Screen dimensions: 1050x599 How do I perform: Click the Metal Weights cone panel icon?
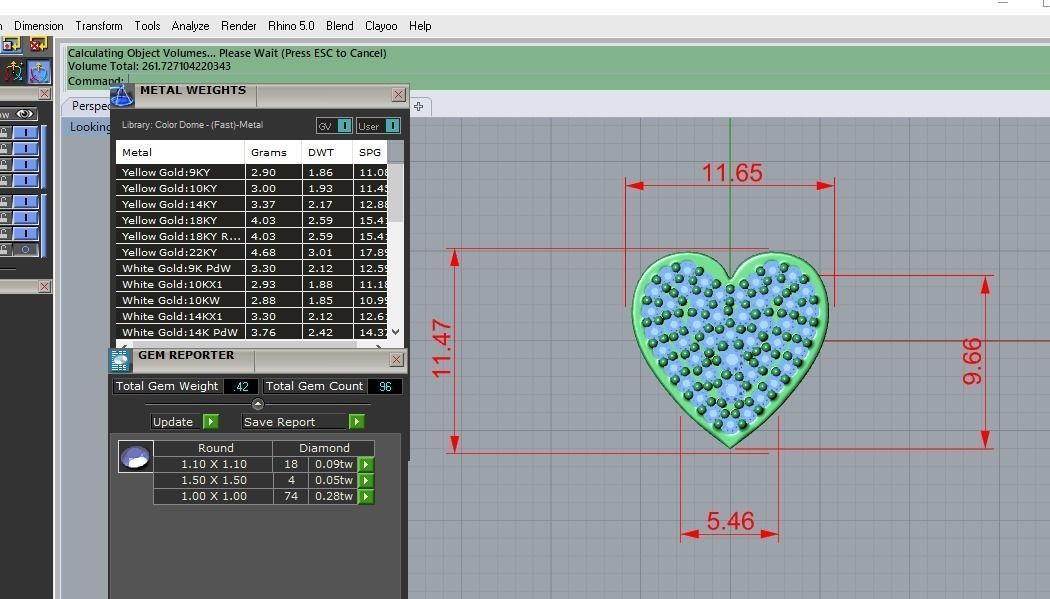tap(122, 96)
